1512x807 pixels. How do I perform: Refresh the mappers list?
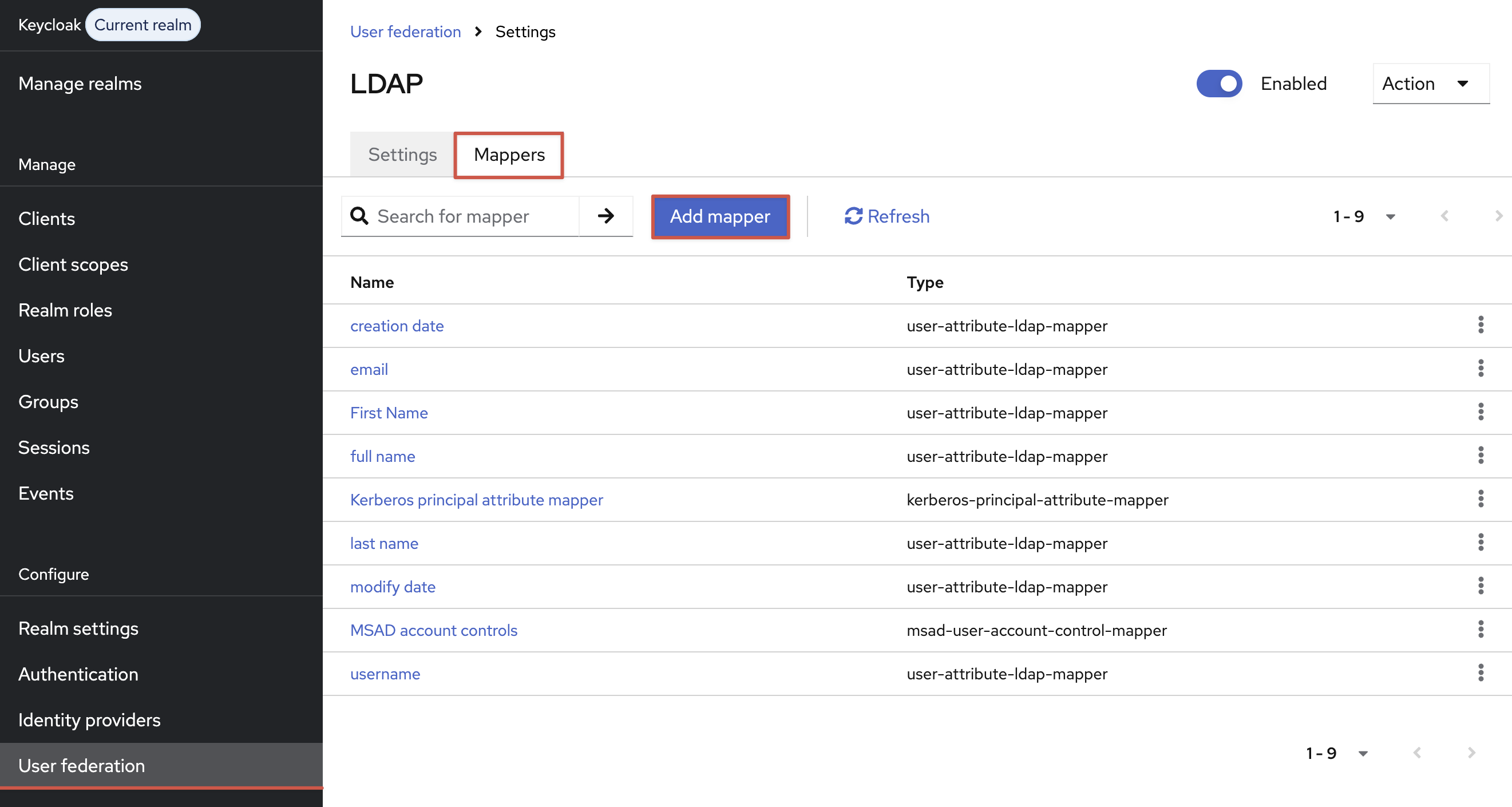pos(886,216)
